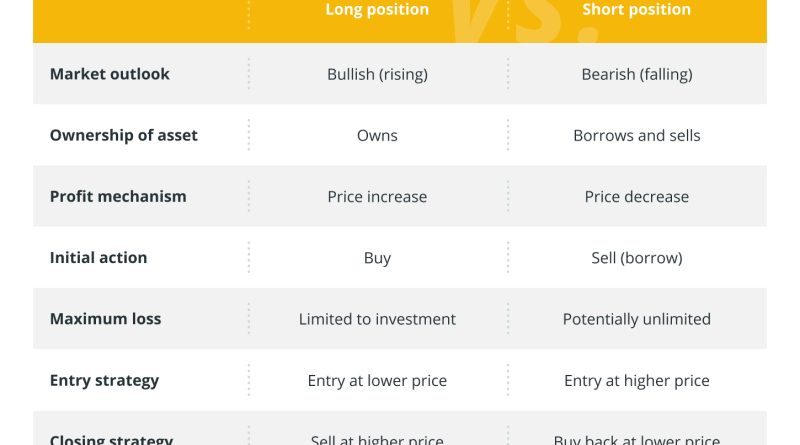This screenshot has height=445, width=800.
Task: Click the Bullish (rising) cell
Action: click(x=377, y=75)
